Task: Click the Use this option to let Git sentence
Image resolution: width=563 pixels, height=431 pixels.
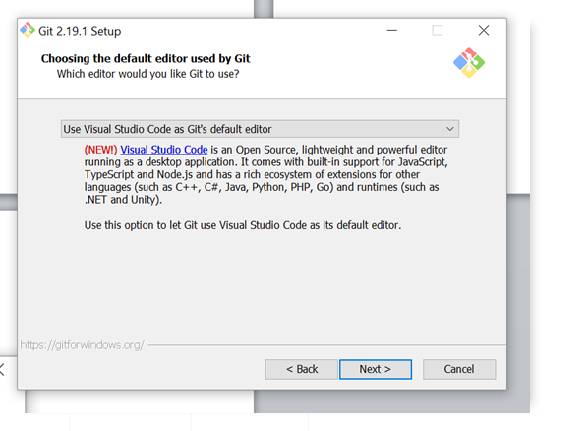Action: 243,225
